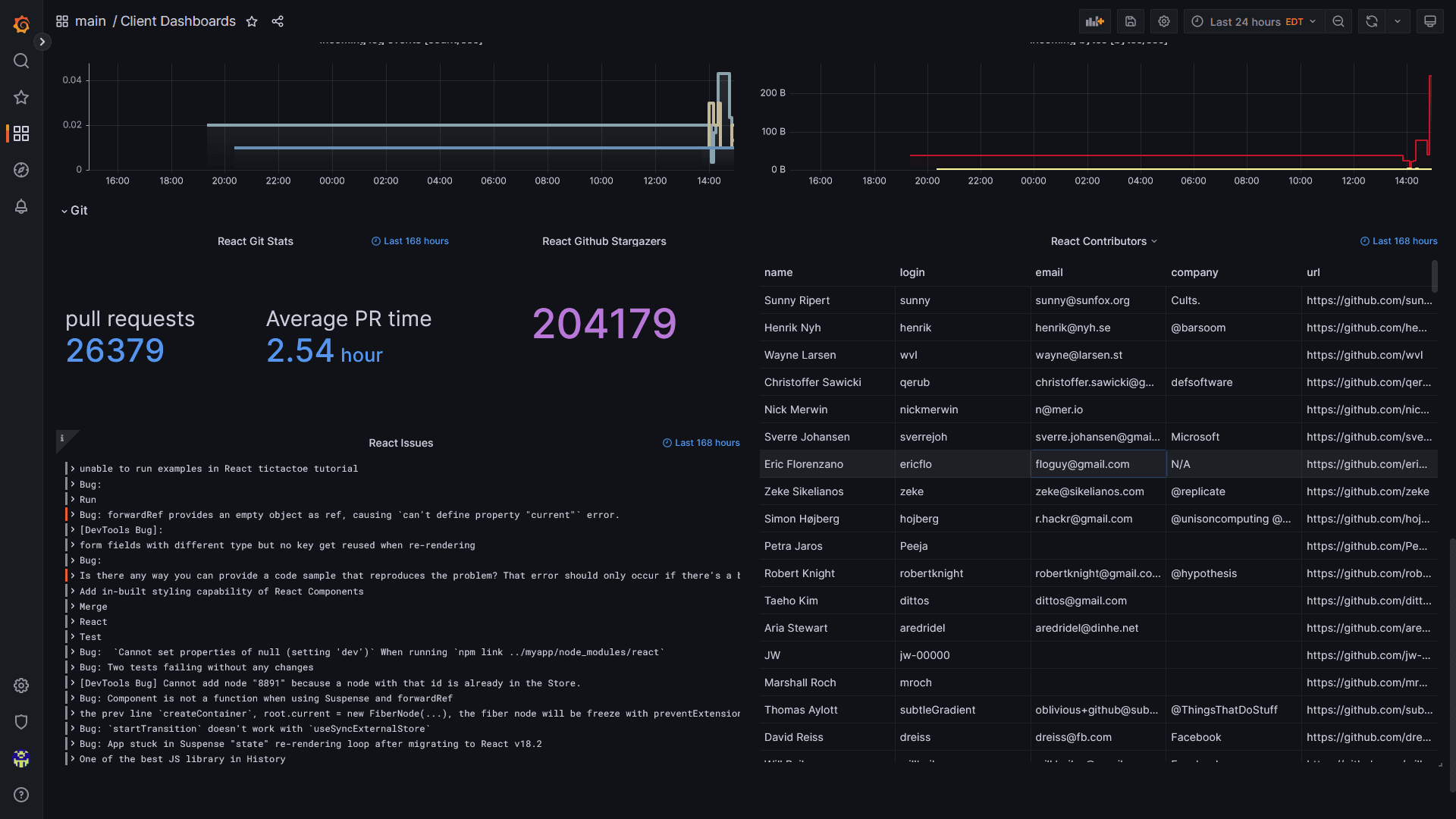
Task: Share the dashboard via share icon
Action: pyautogui.click(x=278, y=21)
